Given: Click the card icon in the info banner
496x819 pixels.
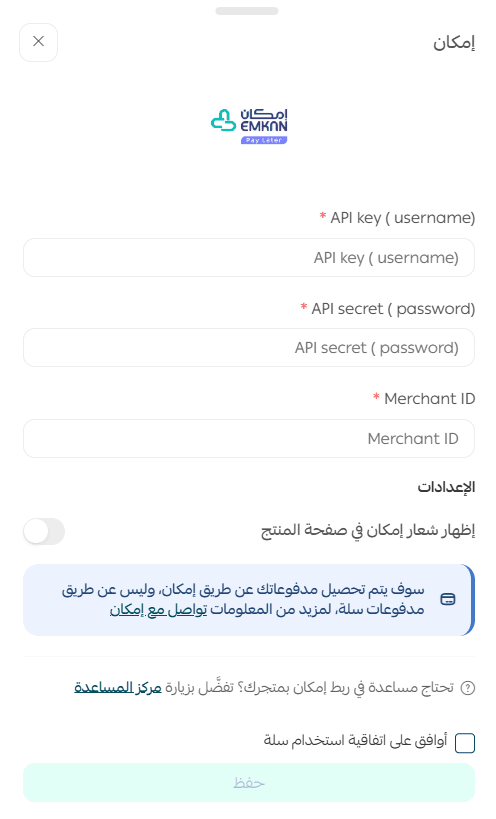Looking at the screenshot, I should click(x=448, y=599).
